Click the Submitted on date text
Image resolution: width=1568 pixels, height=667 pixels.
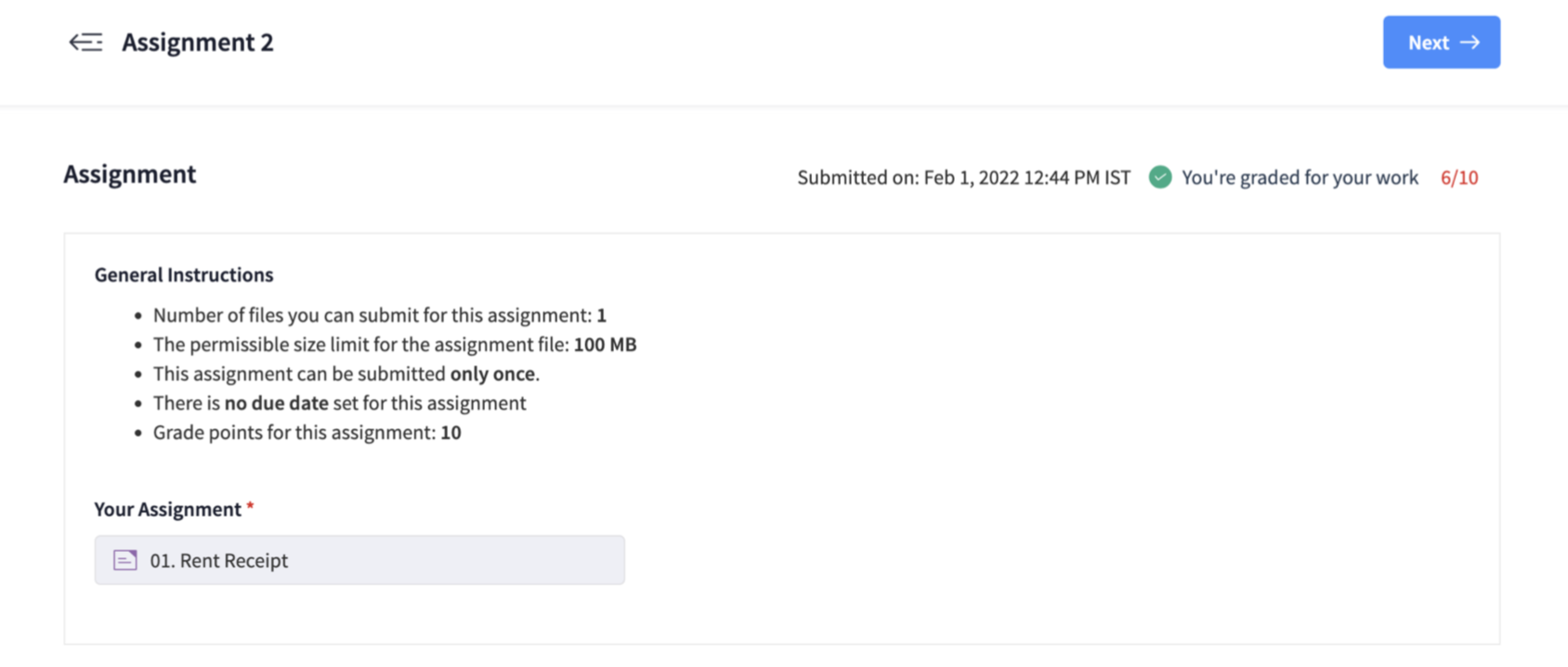[x=963, y=177]
